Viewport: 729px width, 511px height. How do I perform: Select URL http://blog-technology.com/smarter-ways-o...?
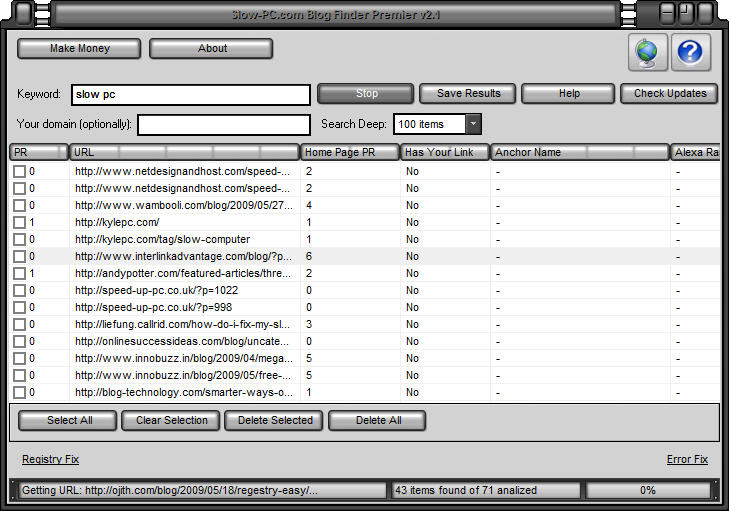184,392
